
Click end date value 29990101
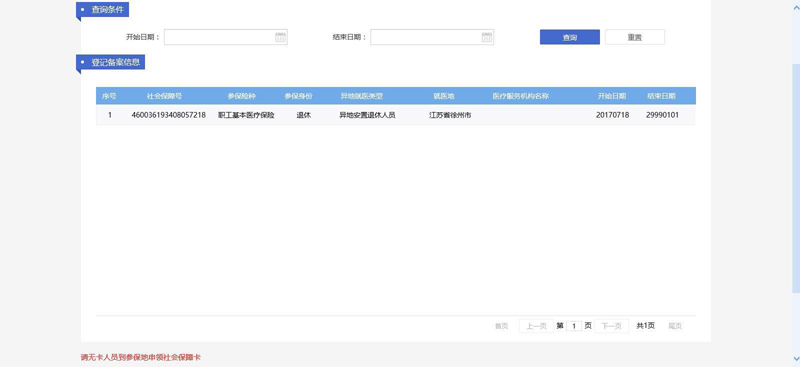click(x=662, y=115)
